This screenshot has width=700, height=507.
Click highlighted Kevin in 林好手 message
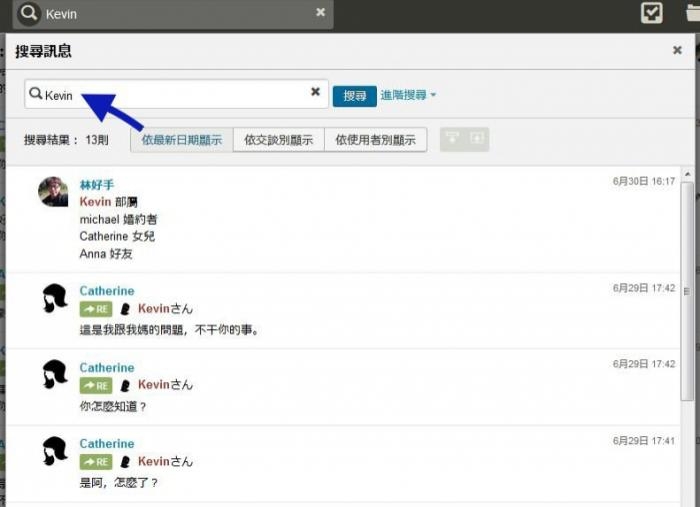click(95, 202)
